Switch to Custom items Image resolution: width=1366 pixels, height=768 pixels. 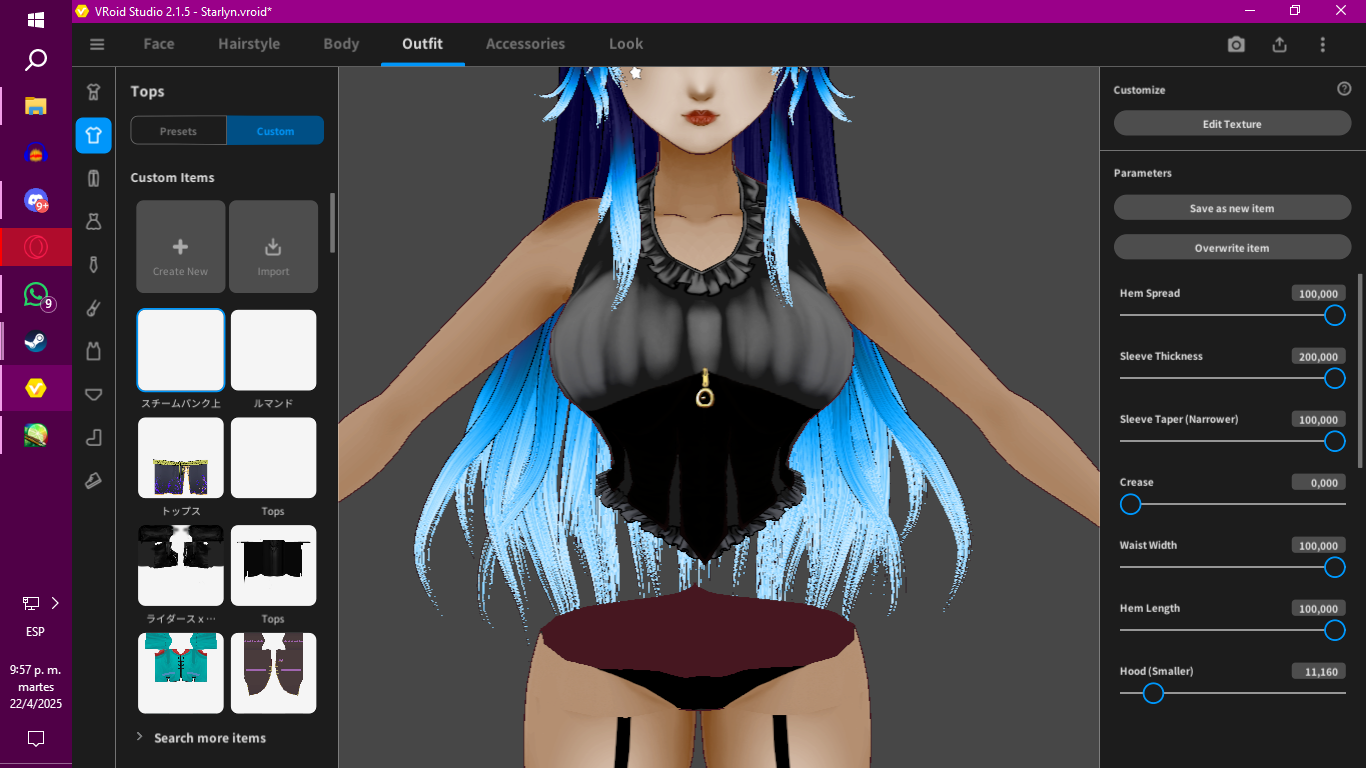pos(275,131)
